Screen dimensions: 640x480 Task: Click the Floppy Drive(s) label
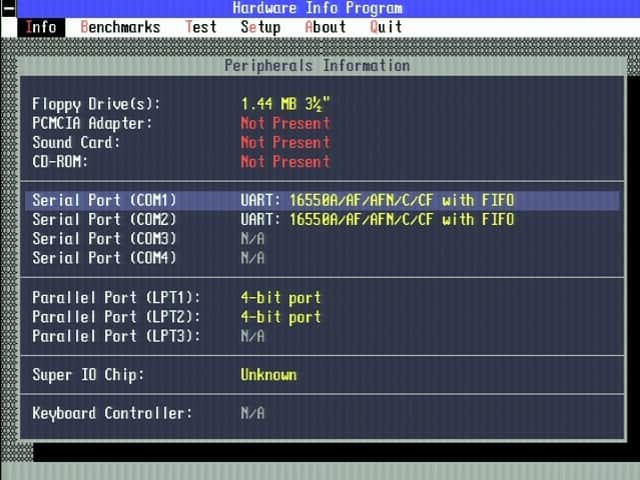pyautogui.click(x=96, y=104)
